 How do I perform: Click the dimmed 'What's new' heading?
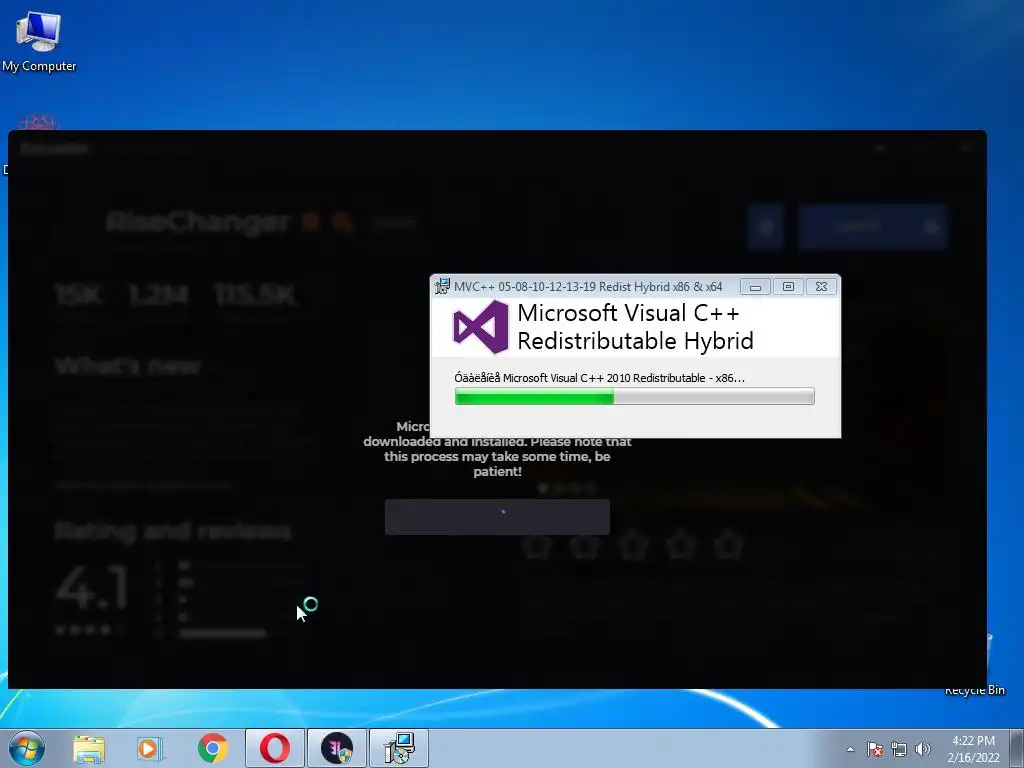tap(128, 366)
